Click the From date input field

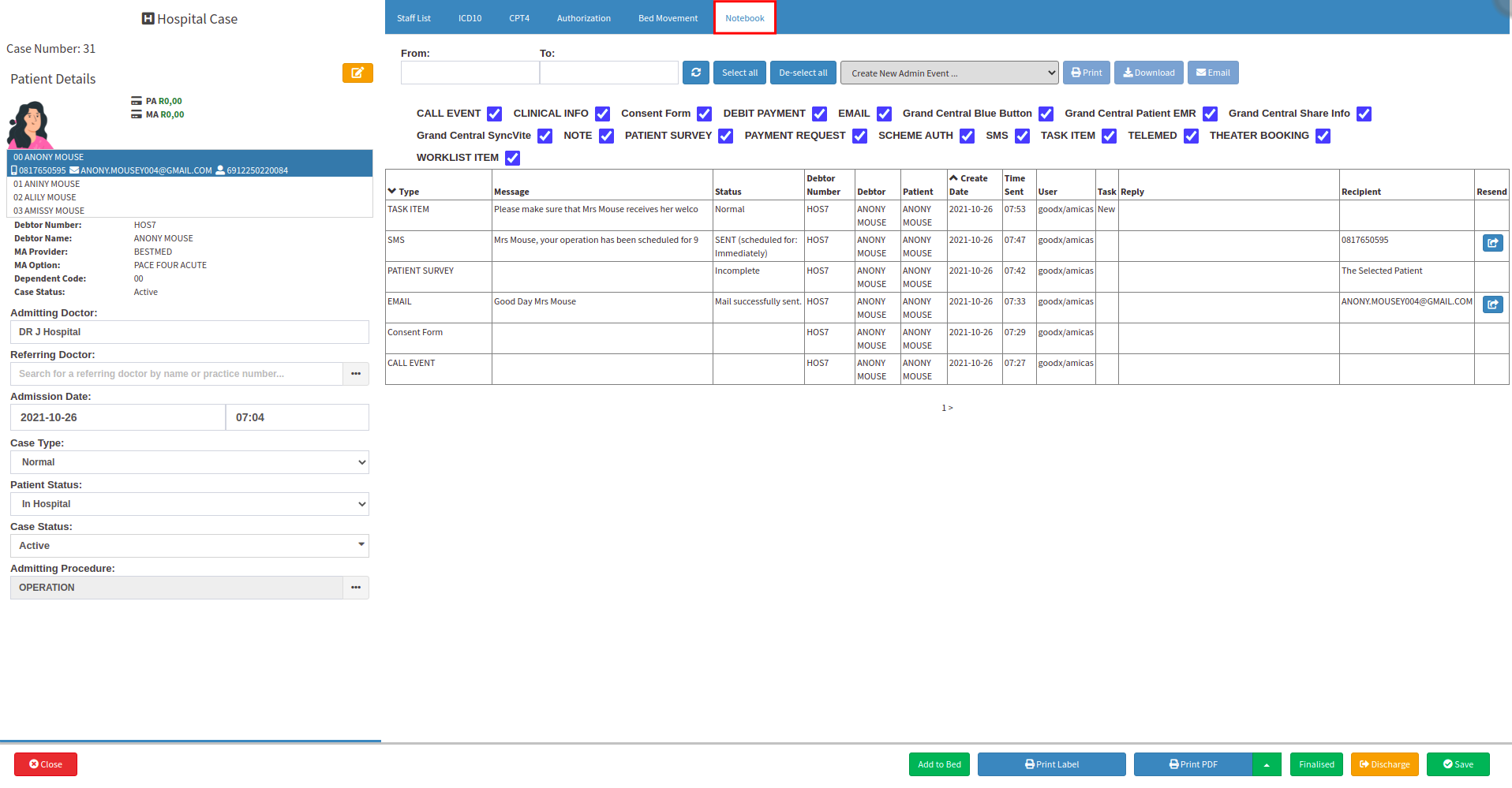click(470, 73)
